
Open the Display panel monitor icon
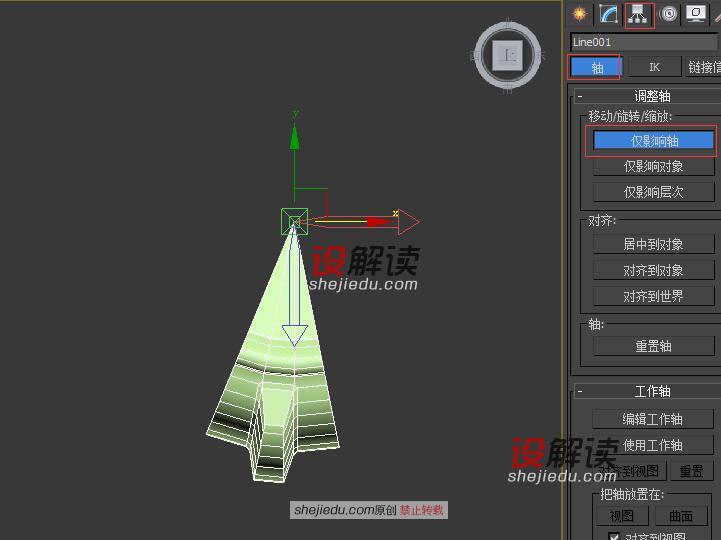[696, 14]
